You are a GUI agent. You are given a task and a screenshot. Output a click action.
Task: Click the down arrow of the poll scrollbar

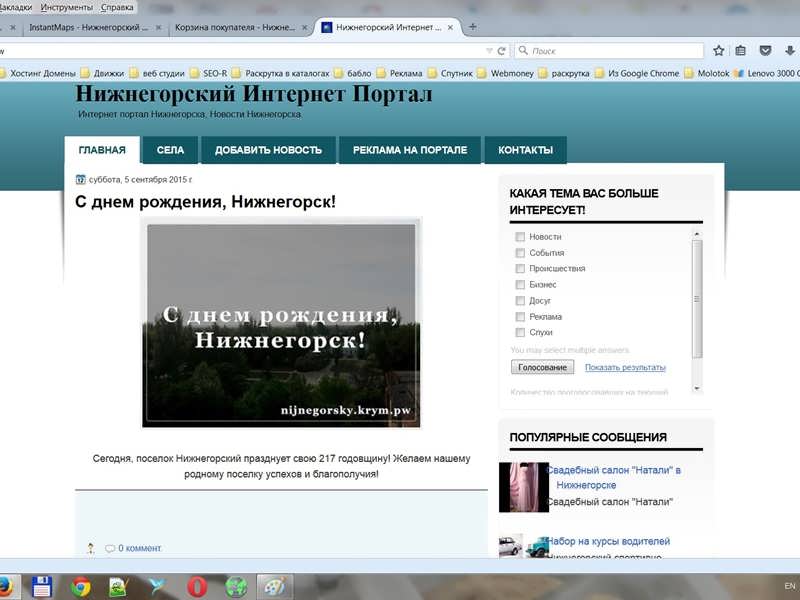tap(697, 388)
